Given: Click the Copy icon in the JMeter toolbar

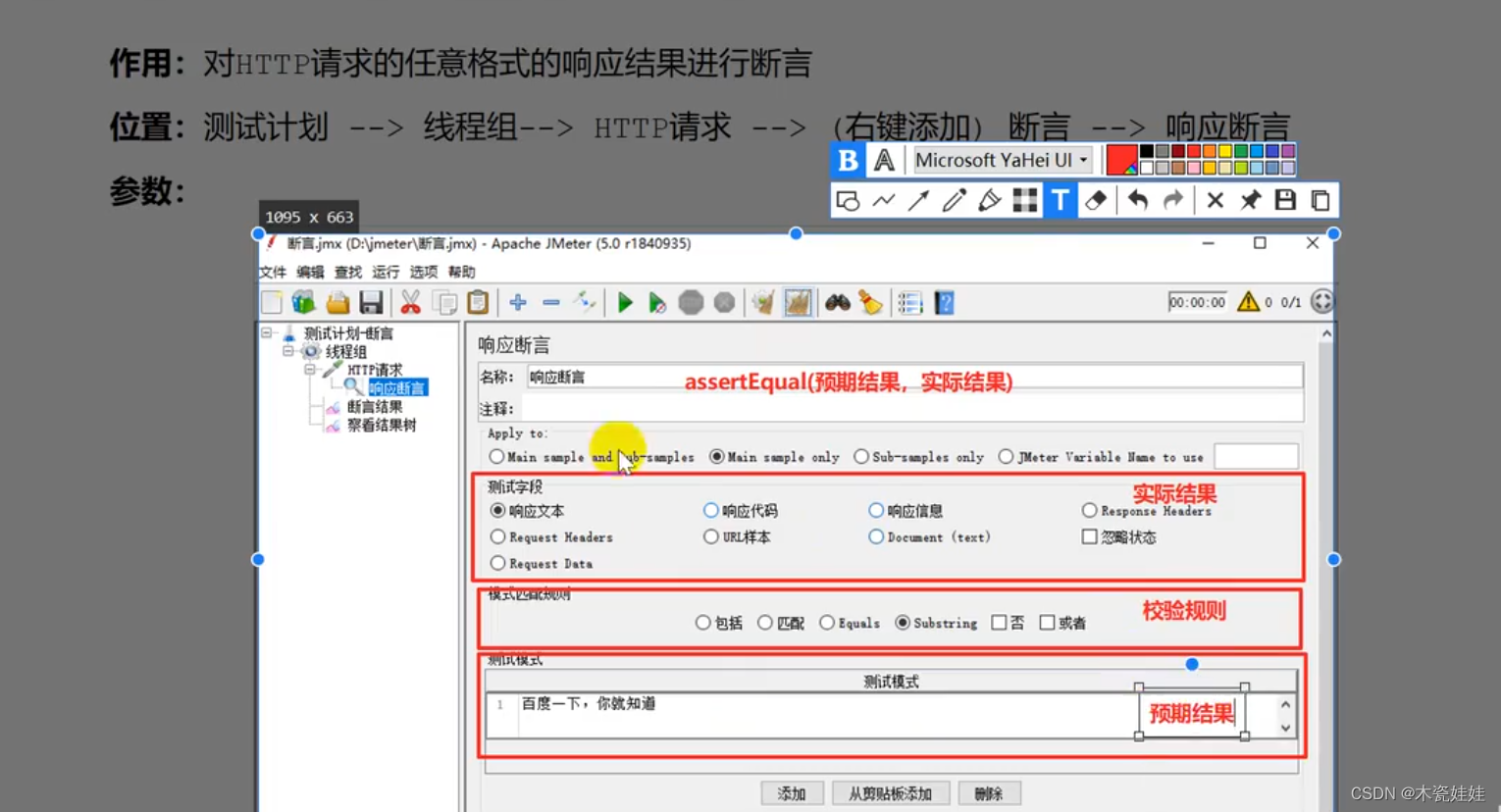Looking at the screenshot, I should [445, 303].
